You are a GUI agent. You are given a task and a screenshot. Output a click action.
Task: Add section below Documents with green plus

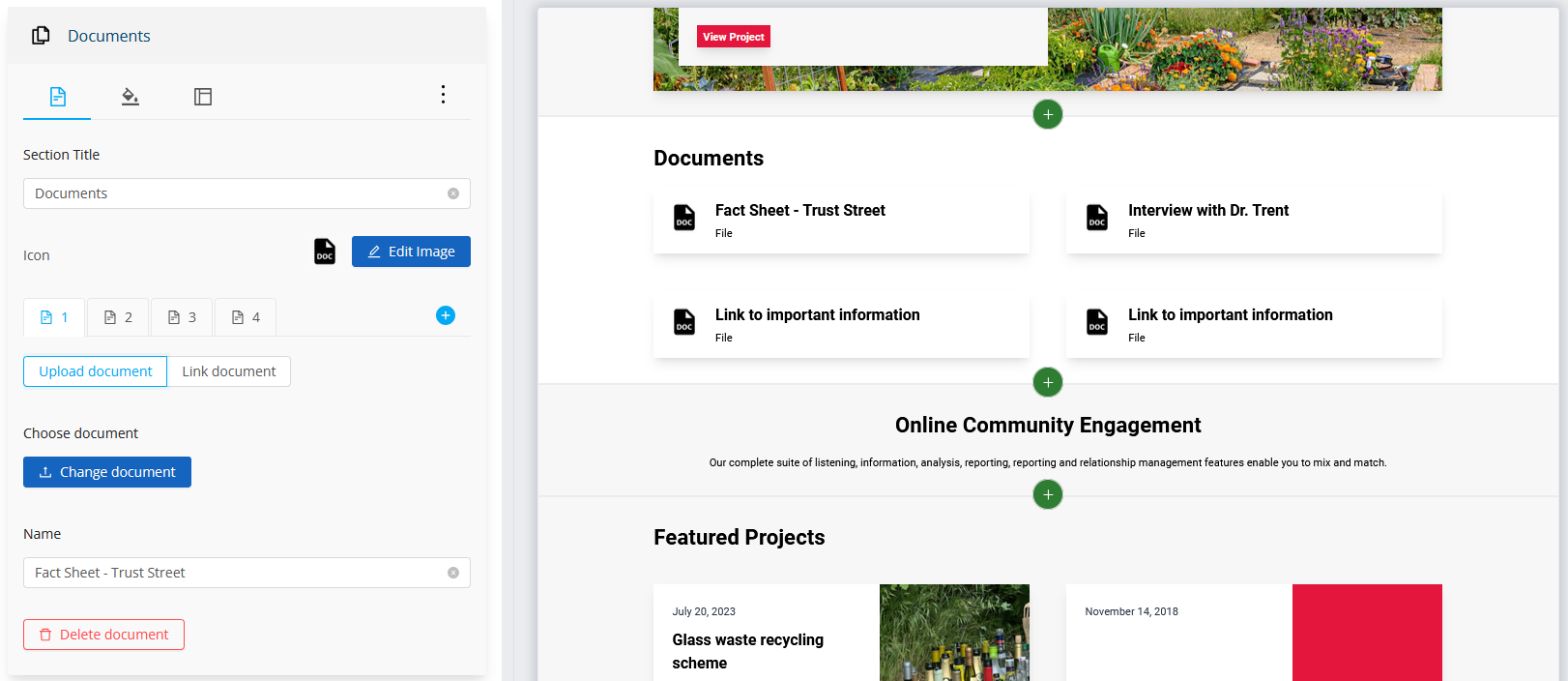pos(1048,382)
